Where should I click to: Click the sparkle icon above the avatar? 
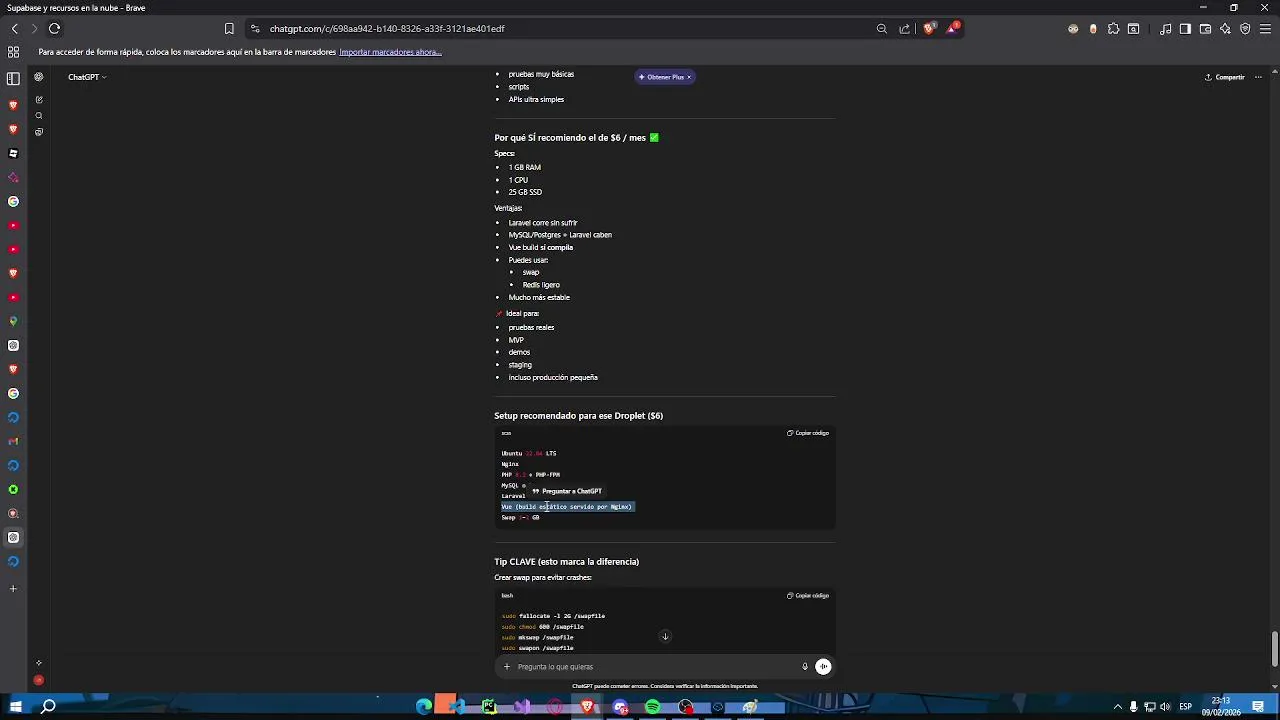39,663
